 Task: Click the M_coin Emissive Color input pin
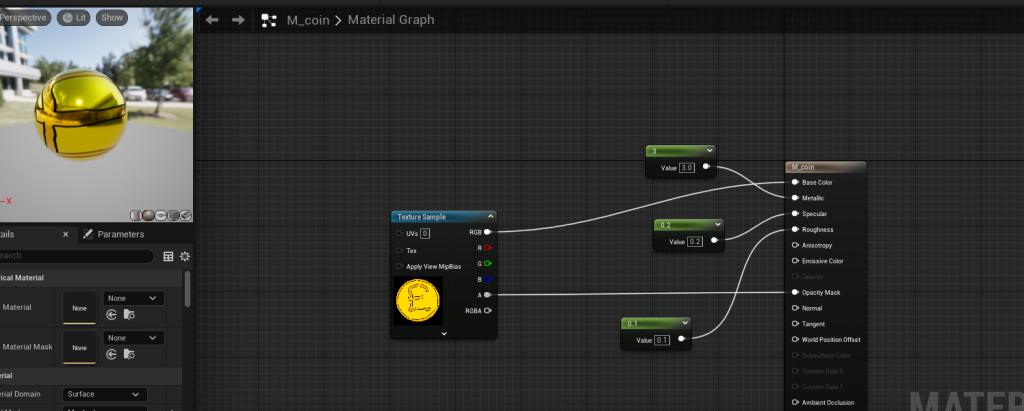(x=796, y=261)
